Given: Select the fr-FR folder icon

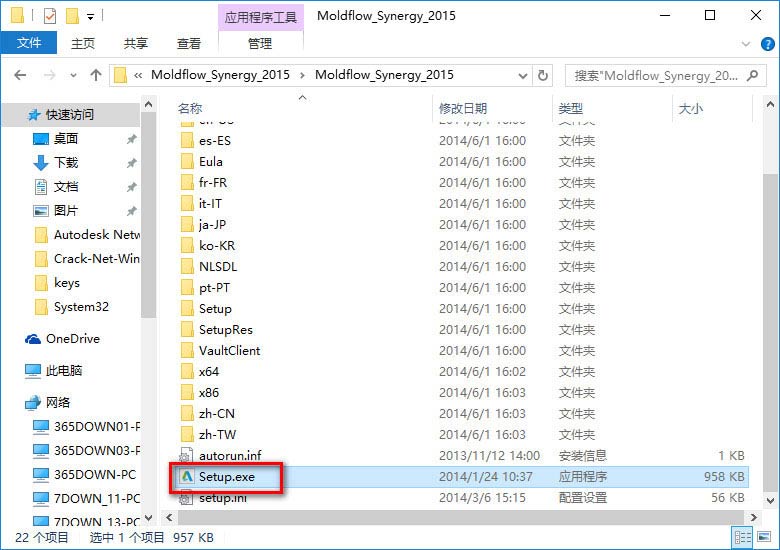Looking at the screenshot, I should pyautogui.click(x=187, y=183).
